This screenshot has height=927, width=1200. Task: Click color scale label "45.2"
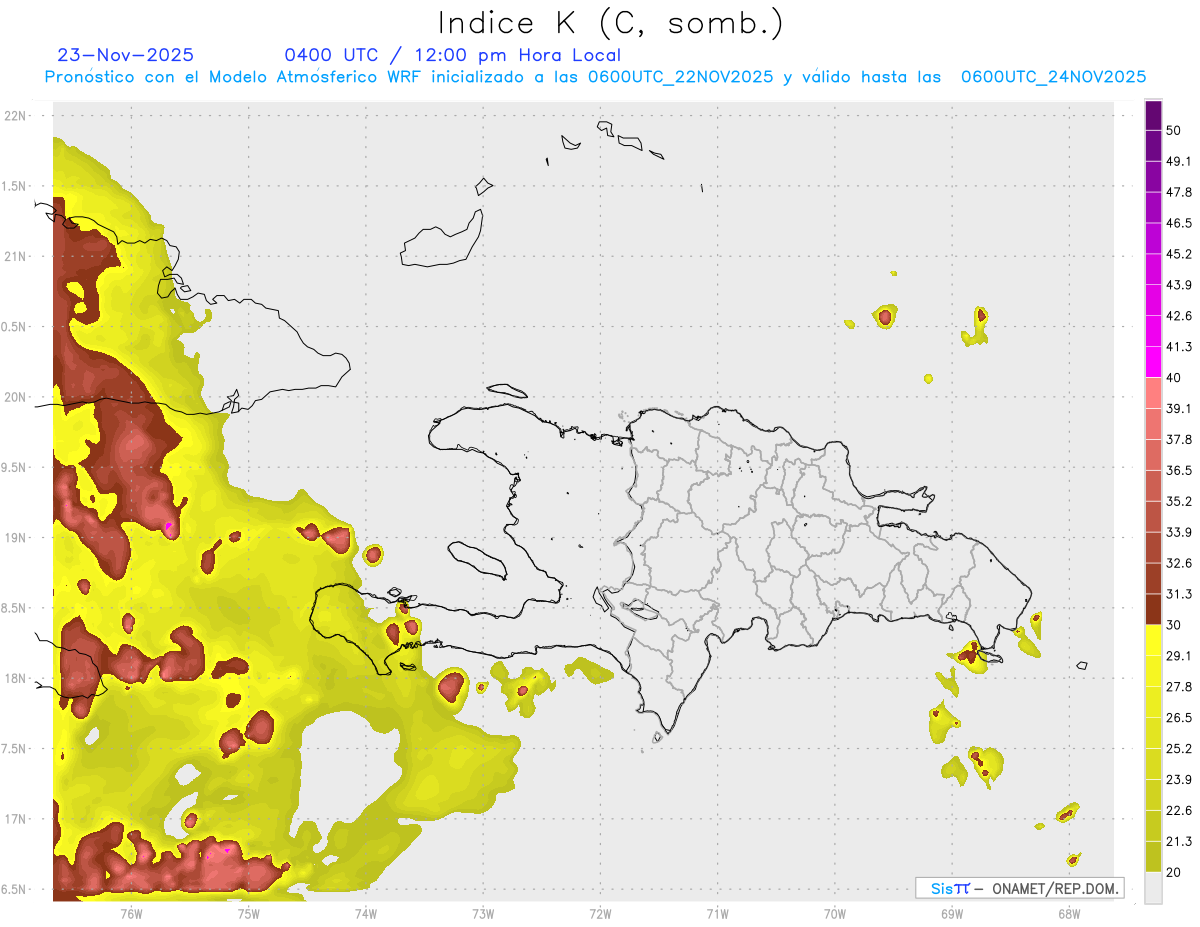(1179, 254)
